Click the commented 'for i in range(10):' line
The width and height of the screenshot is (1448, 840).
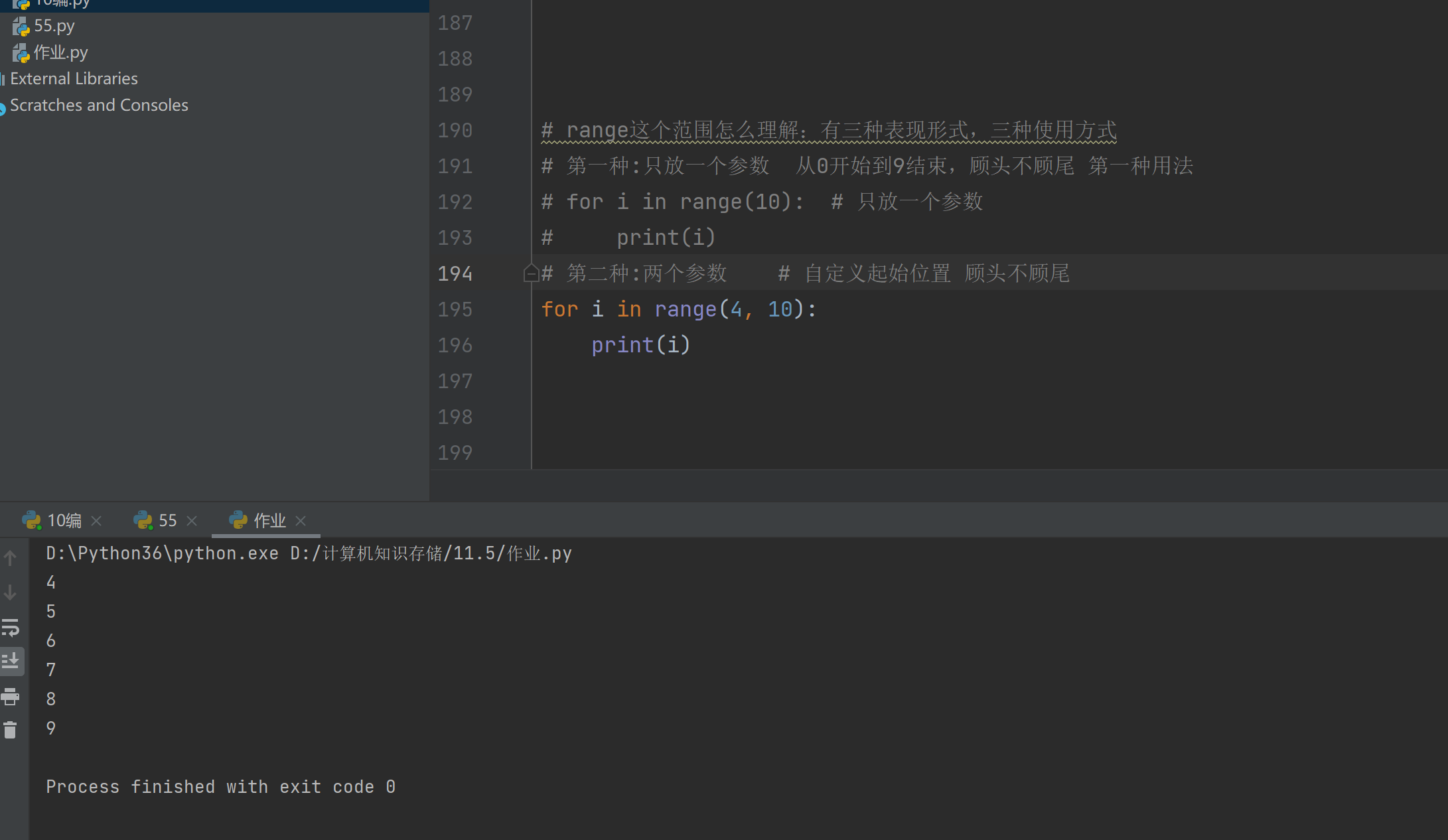762,202
